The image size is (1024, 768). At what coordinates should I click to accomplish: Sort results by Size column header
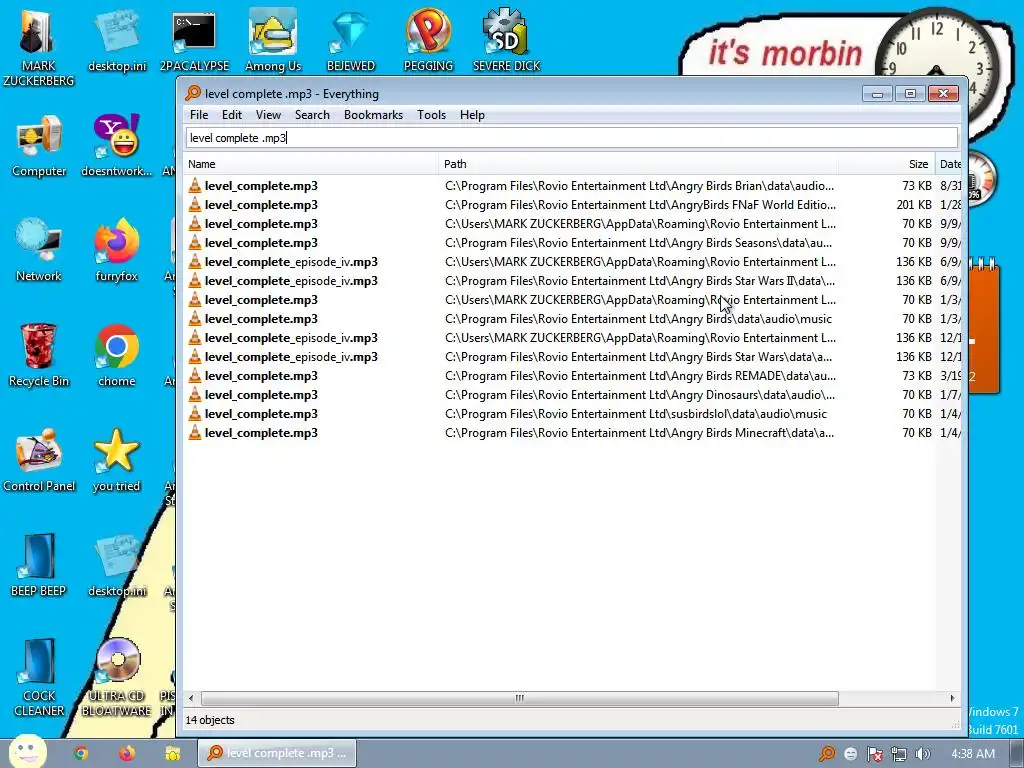887,164
